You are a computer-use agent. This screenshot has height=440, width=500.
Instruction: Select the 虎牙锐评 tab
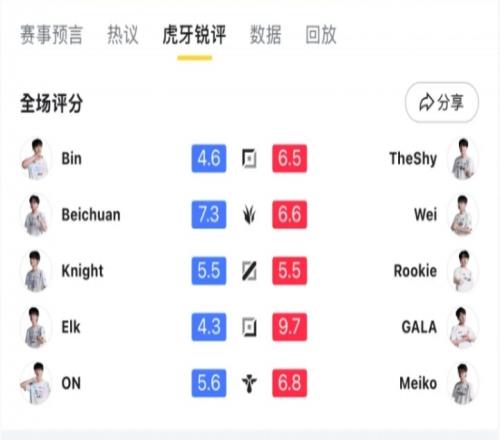click(x=194, y=35)
